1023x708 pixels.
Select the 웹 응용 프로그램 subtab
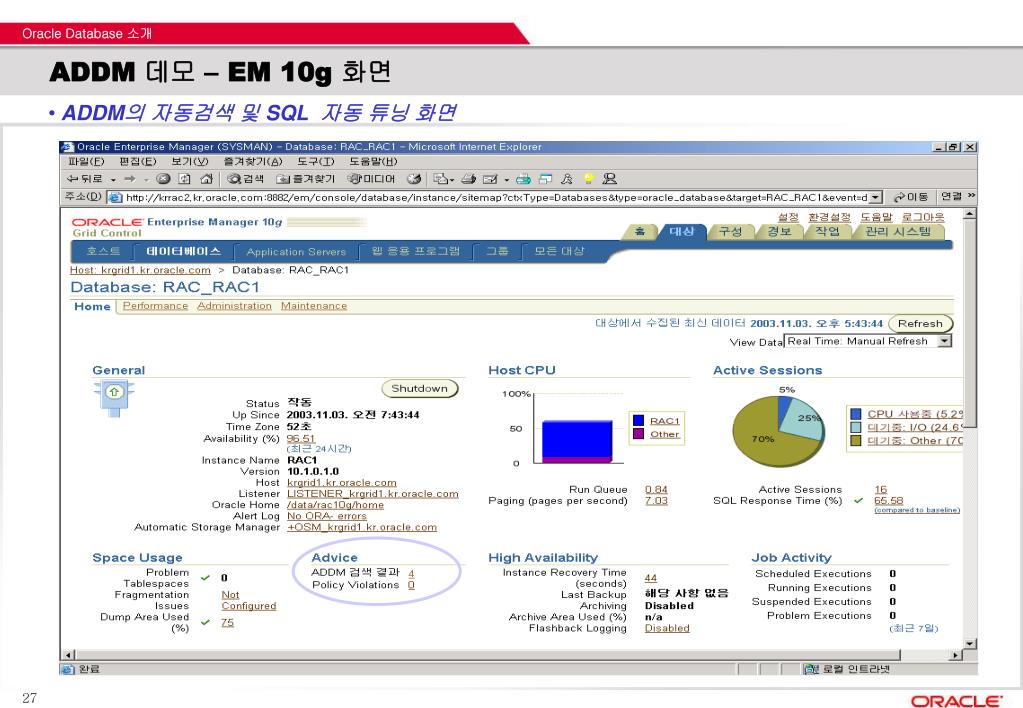point(416,251)
